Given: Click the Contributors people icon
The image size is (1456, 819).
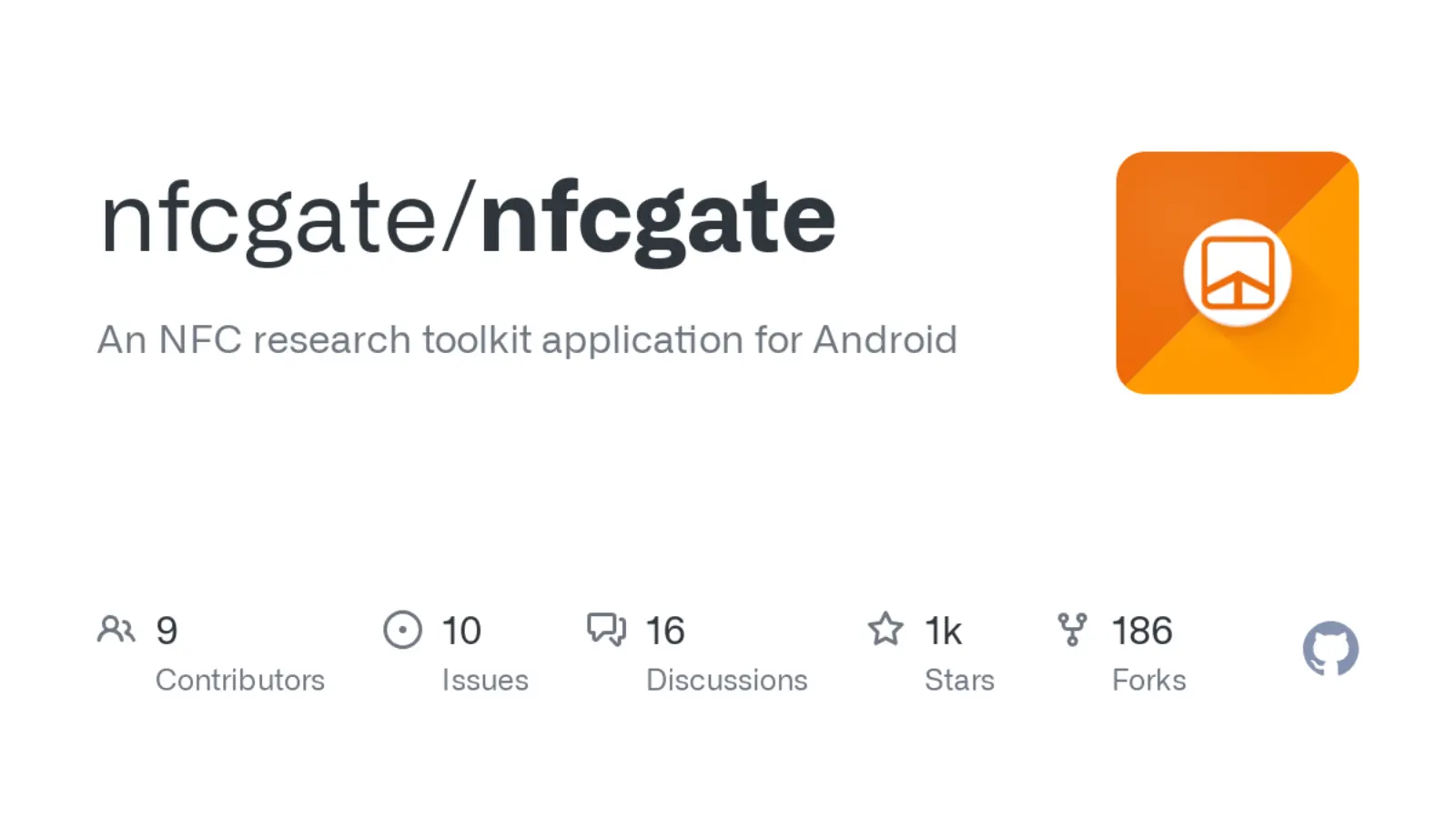Looking at the screenshot, I should click(116, 630).
